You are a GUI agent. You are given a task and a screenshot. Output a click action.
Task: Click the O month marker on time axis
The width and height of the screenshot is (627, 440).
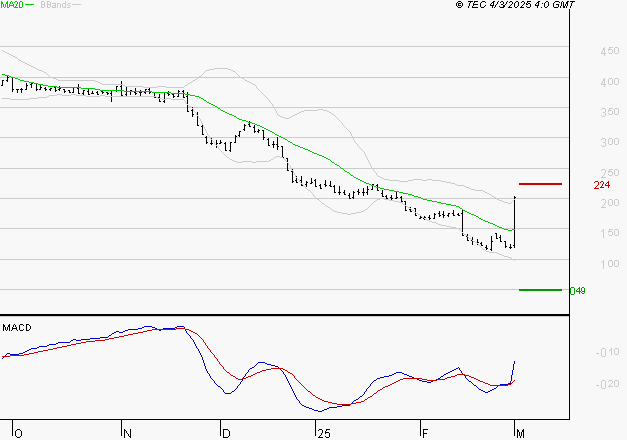coord(18,434)
